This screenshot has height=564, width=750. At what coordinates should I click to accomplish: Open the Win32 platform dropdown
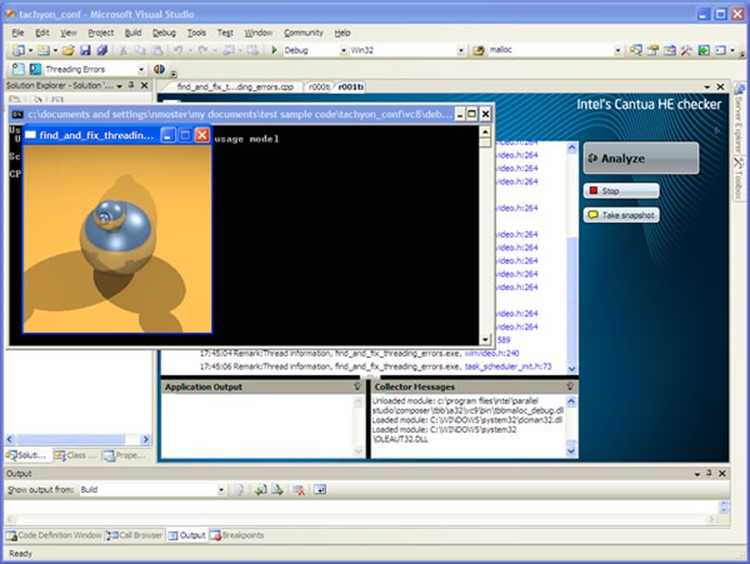461,50
